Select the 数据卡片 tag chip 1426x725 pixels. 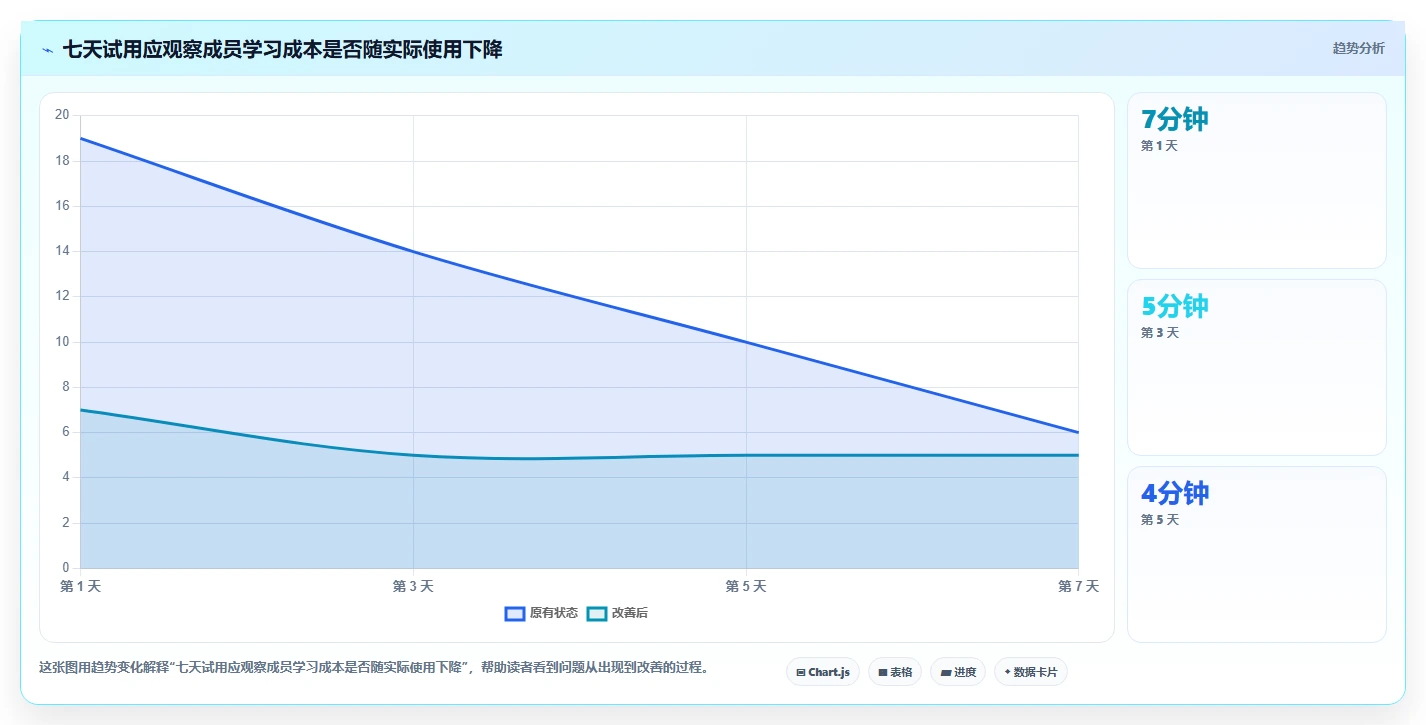(1030, 672)
